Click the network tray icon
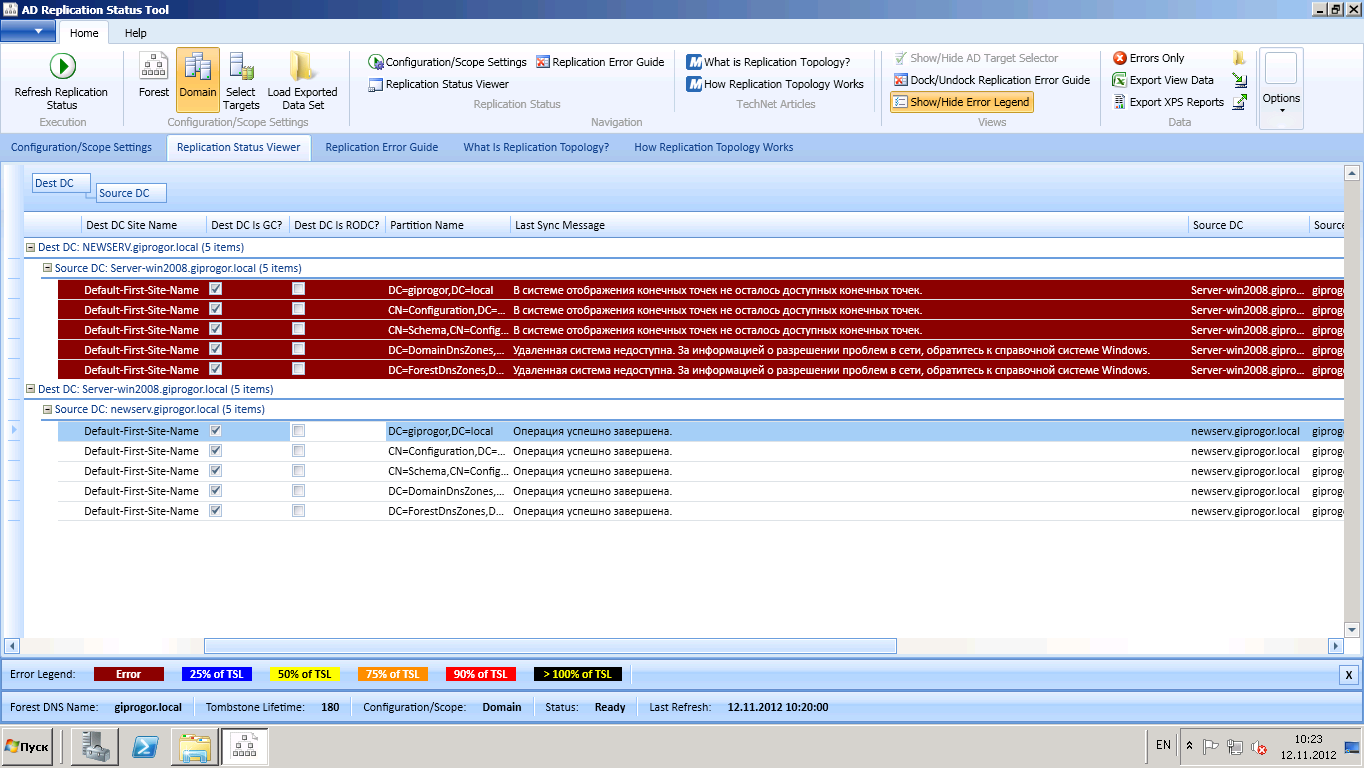Screen dimensions: 1364x768 [1235, 747]
